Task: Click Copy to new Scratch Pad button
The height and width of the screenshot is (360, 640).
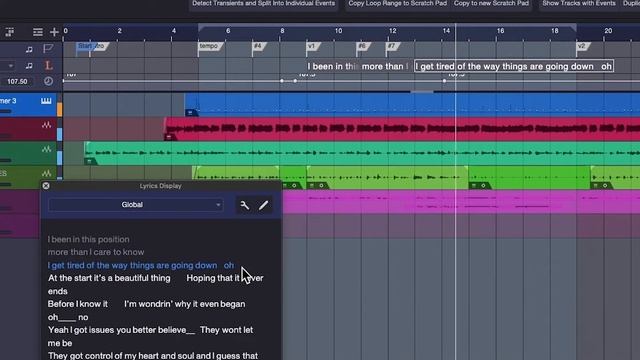Action: tap(491, 4)
